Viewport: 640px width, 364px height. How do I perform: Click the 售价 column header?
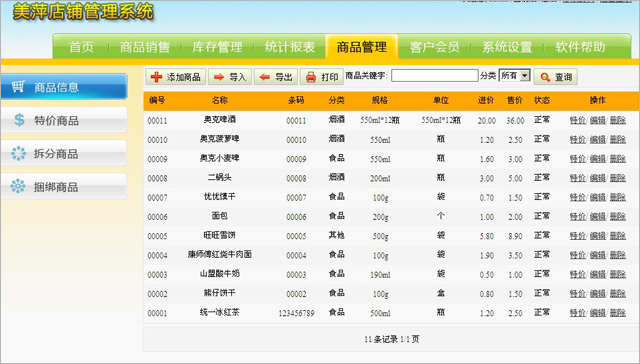tap(515, 100)
